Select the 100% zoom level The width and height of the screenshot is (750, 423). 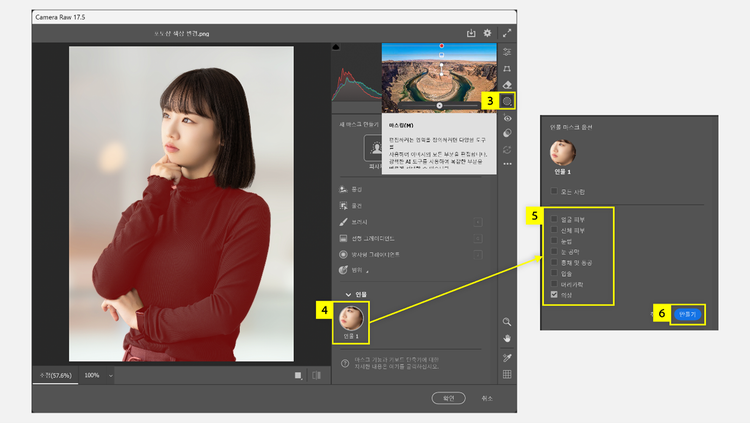click(92, 376)
